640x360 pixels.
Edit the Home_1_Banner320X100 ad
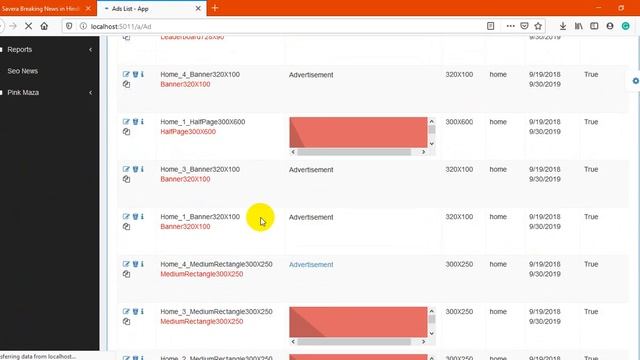[x=126, y=216]
